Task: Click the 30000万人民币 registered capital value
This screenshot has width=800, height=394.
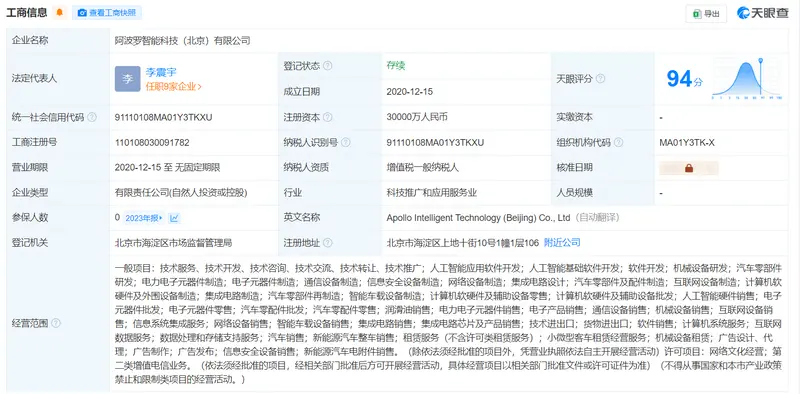Action: pos(417,117)
